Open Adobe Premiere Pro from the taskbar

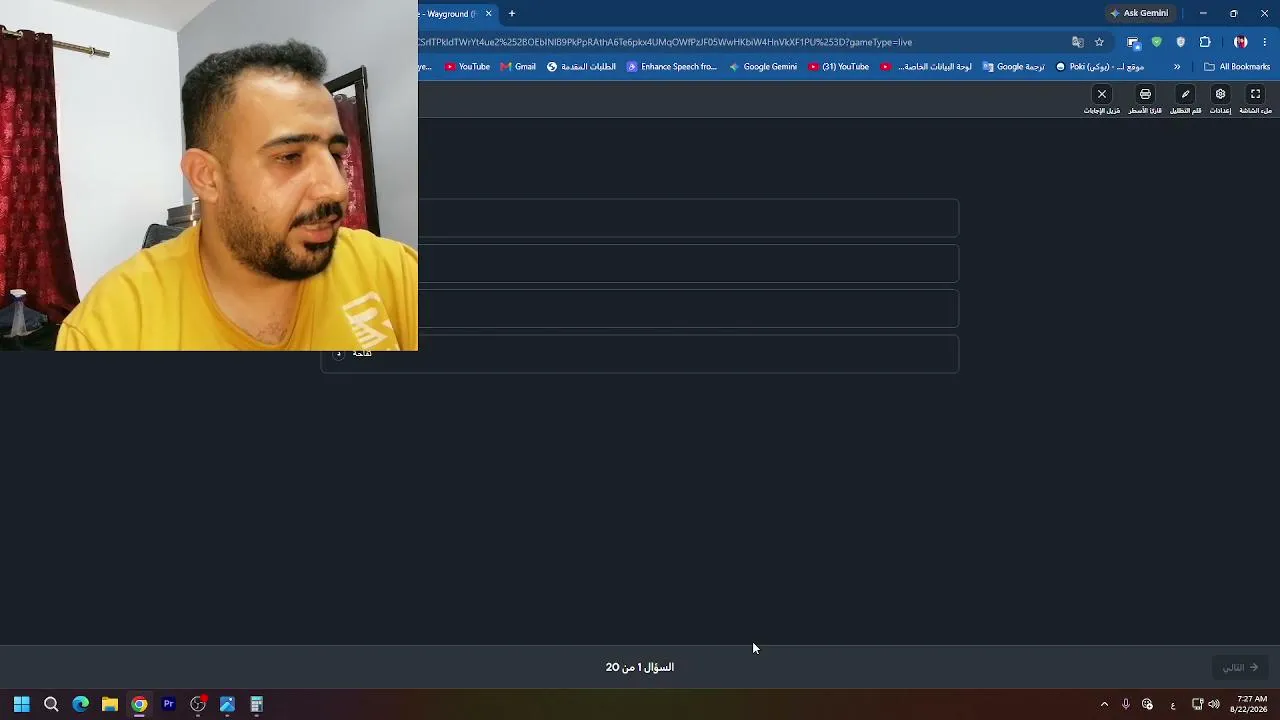(x=169, y=704)
